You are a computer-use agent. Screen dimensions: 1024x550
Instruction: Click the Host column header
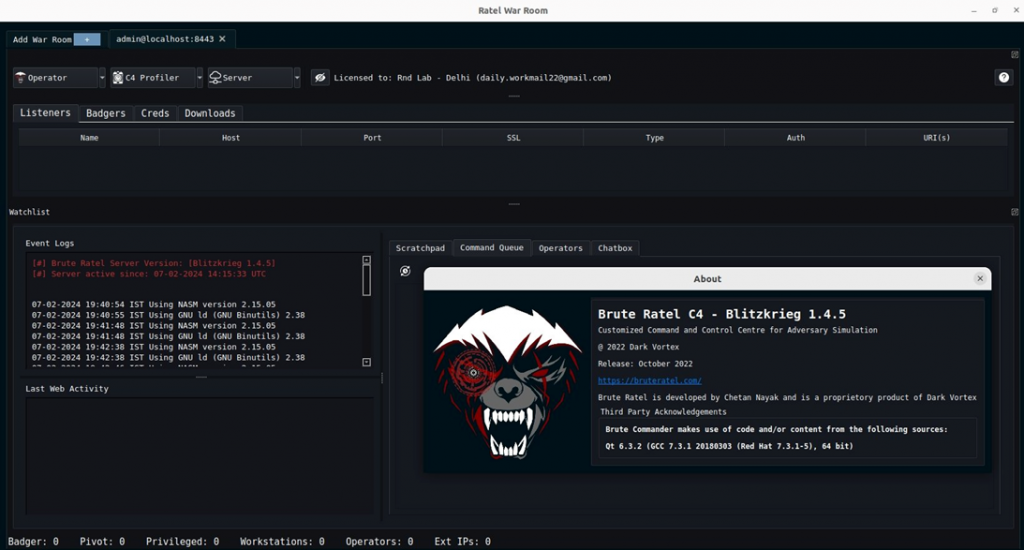tap(231, 138)
